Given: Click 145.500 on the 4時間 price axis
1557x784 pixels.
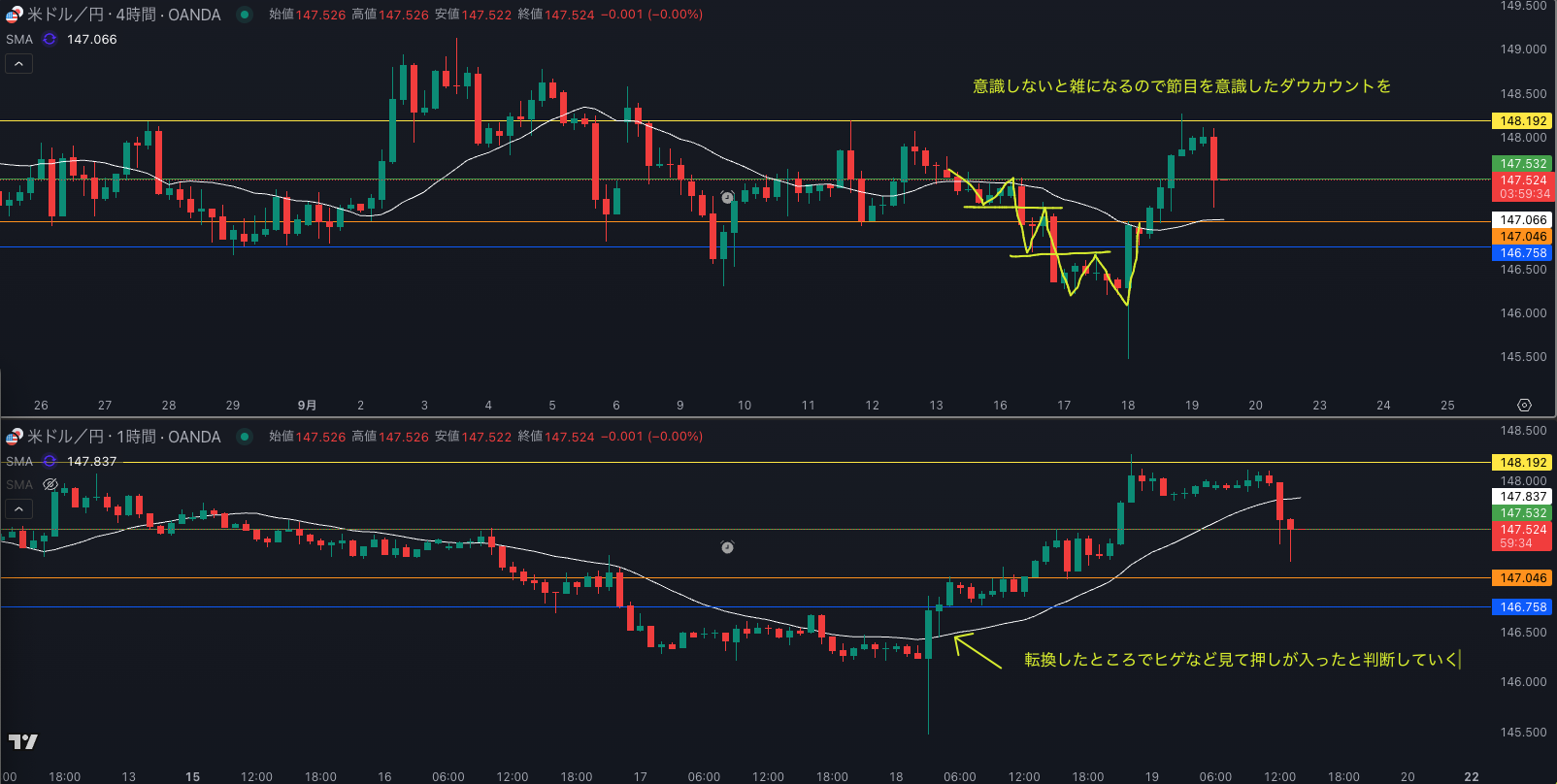Looking at the screenshot, I should pos(1523,356).
